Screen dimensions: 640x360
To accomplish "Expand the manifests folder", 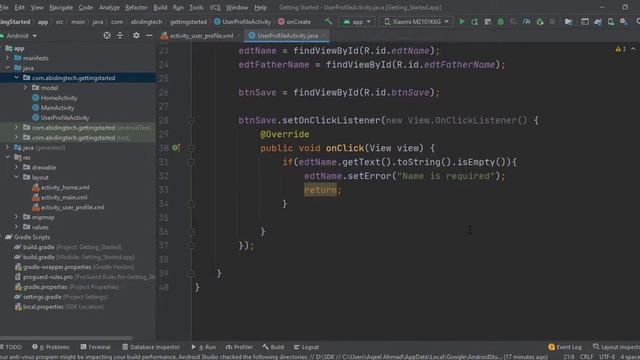I will tap(7, 58).
